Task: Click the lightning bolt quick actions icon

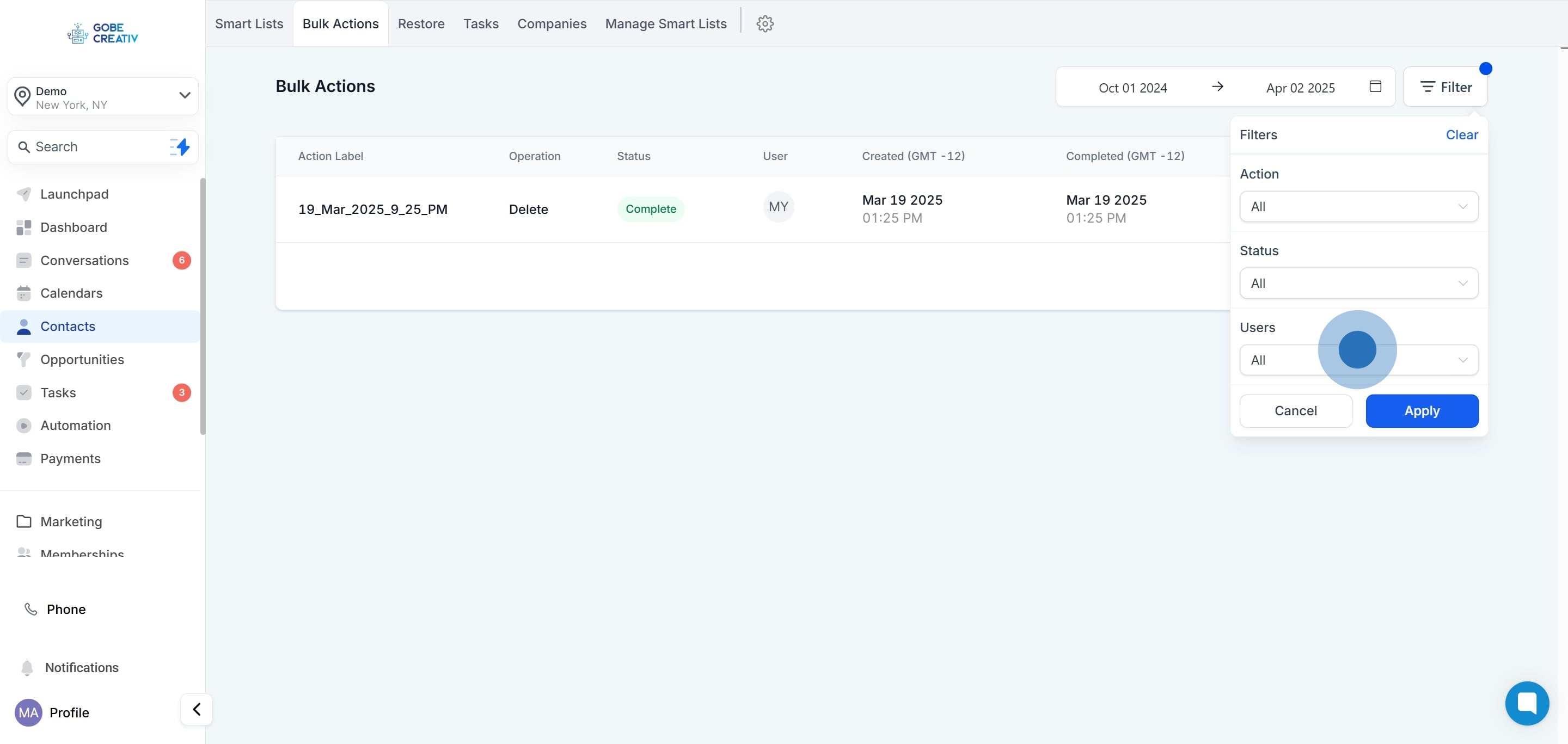Action: tap(180, 146)
